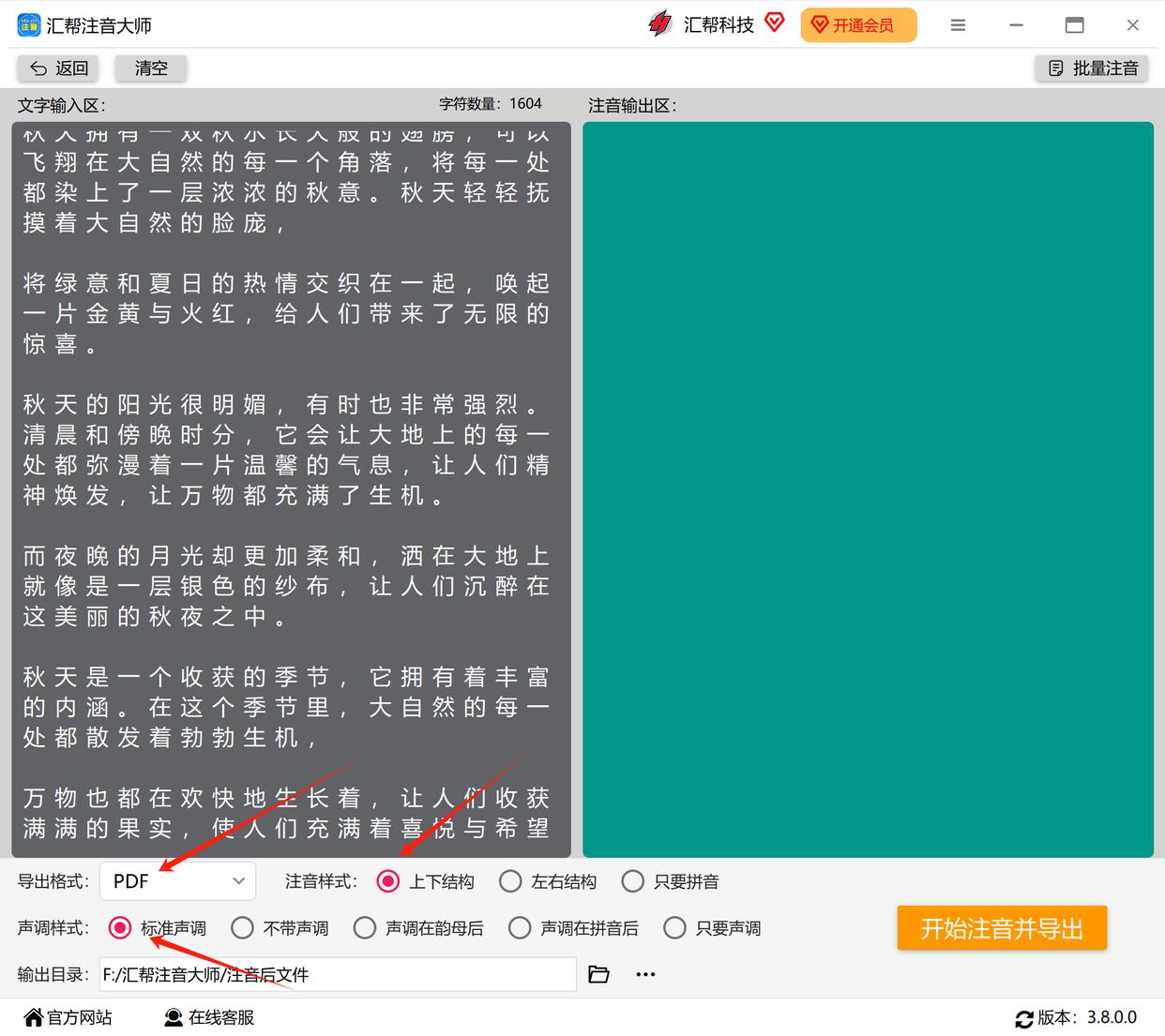
Task: Click the version refresh icon
Action: click(x=1024, y=1019)
